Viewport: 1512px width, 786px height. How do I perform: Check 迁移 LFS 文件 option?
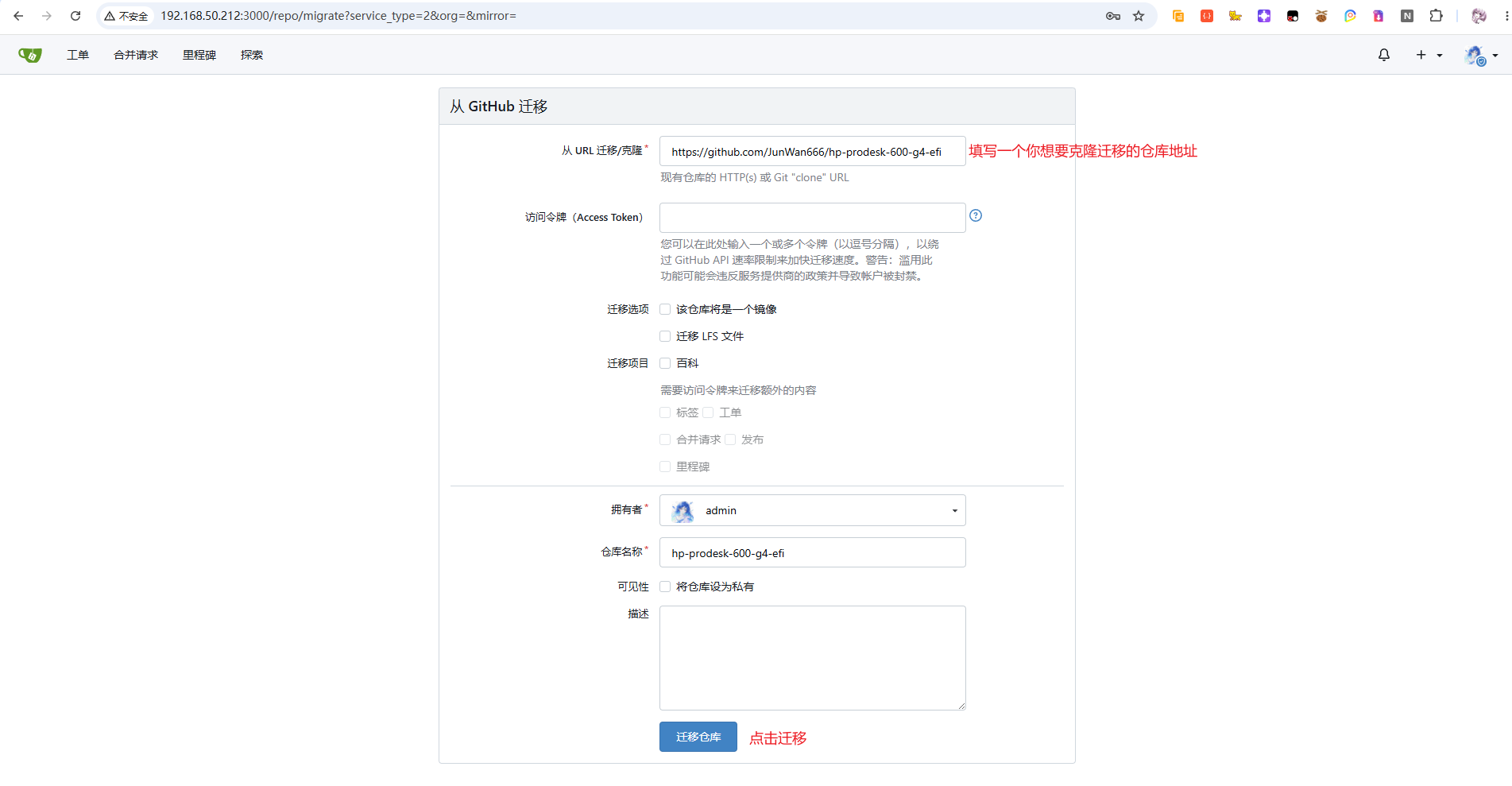(665, 336)
